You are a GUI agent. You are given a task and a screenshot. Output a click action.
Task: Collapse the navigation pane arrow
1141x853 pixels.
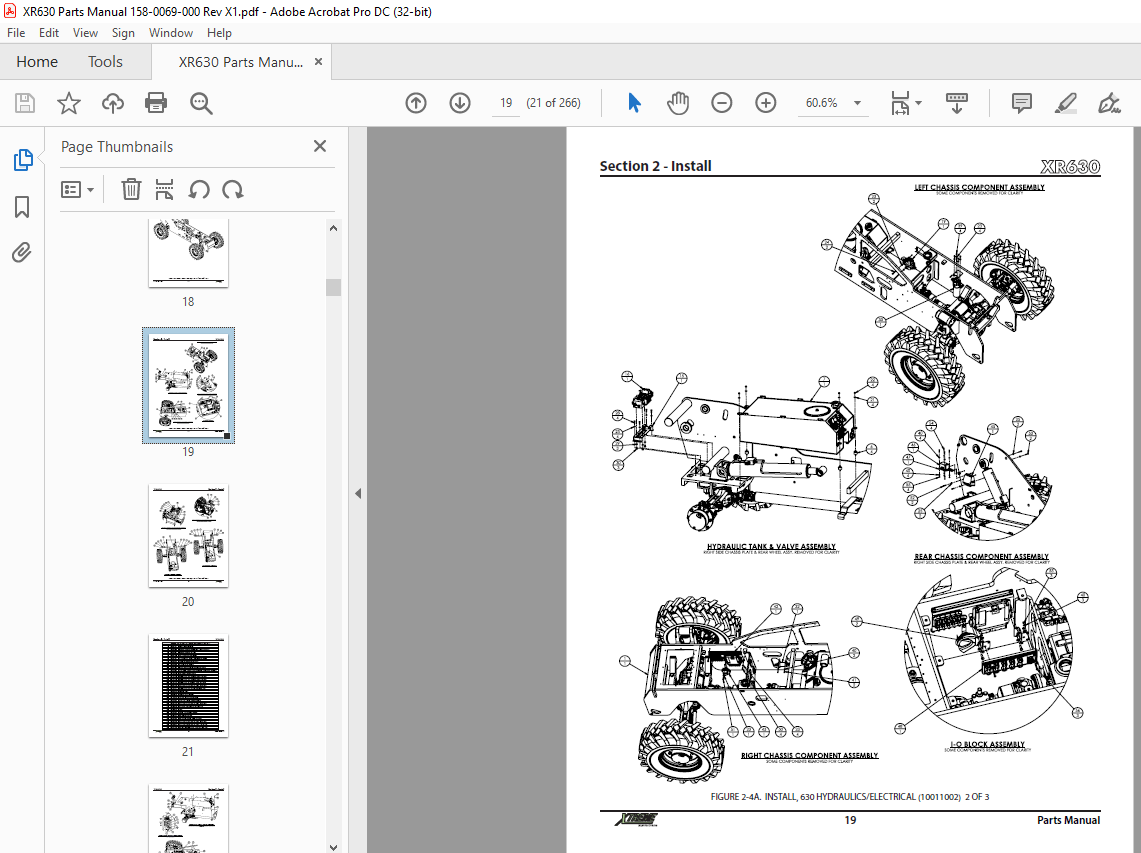point(358,493)
